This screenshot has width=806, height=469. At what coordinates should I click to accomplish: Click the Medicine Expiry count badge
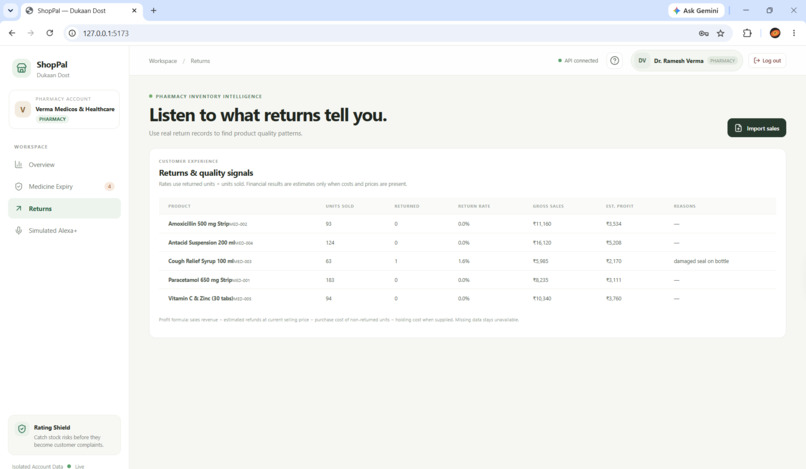[x=109, y=187]
